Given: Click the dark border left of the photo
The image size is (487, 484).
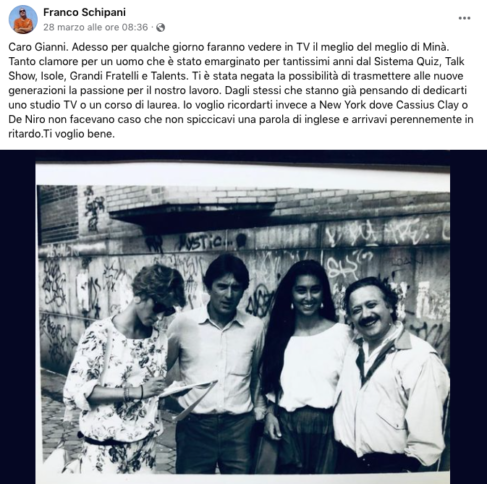Looking at the screenshot, I should [17, 317].
